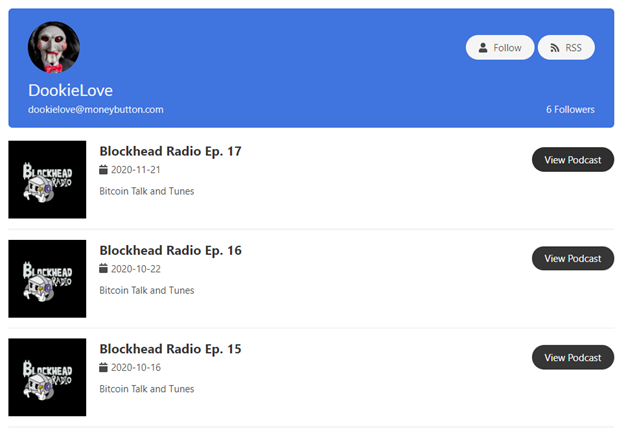This screenshot has height=437, width=624.
Task: Open Blockhead Radio Ep. 15 cover art
Action: [x=47, y=377]
